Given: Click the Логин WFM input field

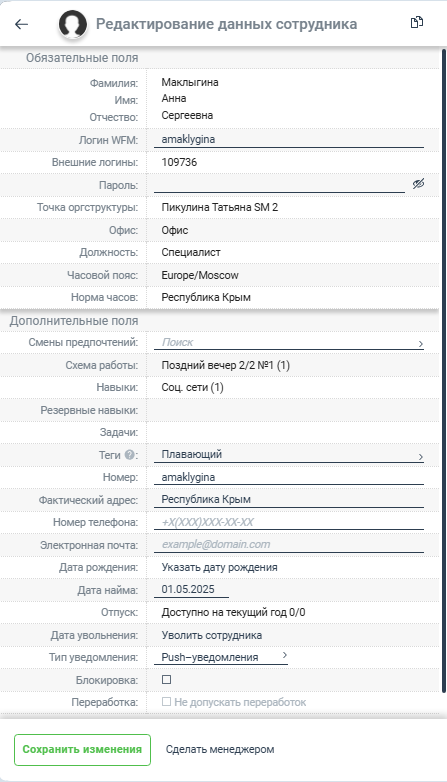Looking at the screenshot, I should [x=289, y=140].
